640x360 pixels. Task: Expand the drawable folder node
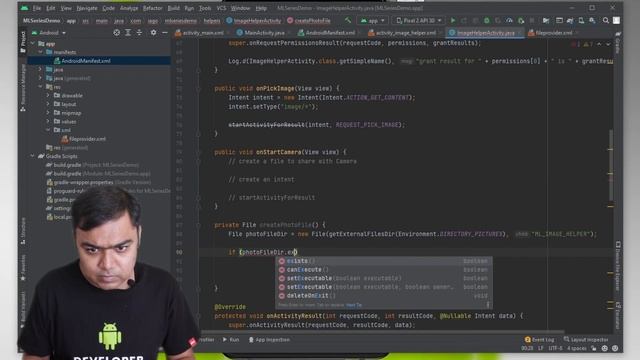click(48, 96)
